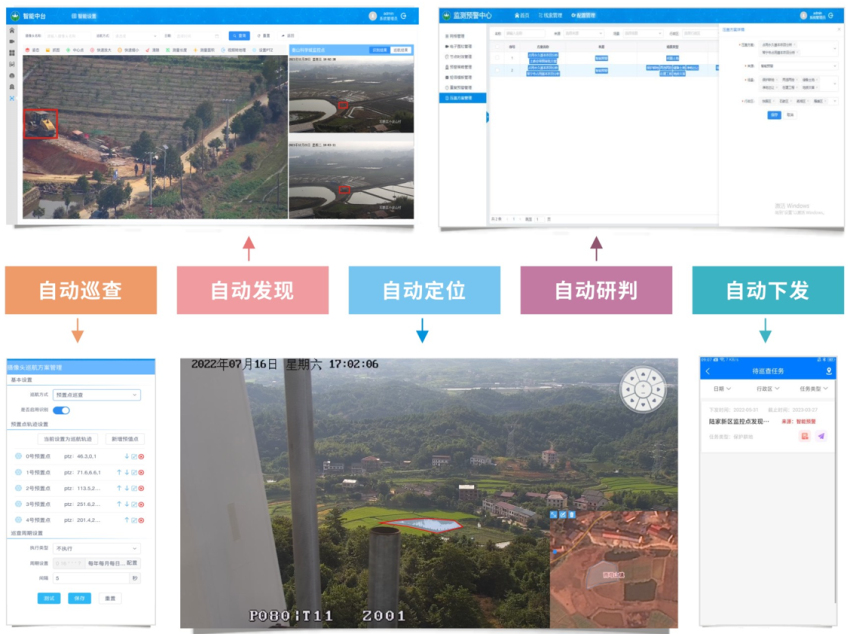This screenshot has width=850, height=634.
Task: Tap the back arrow in 待巡查任务 header
Action: click(x=708, y=371)
